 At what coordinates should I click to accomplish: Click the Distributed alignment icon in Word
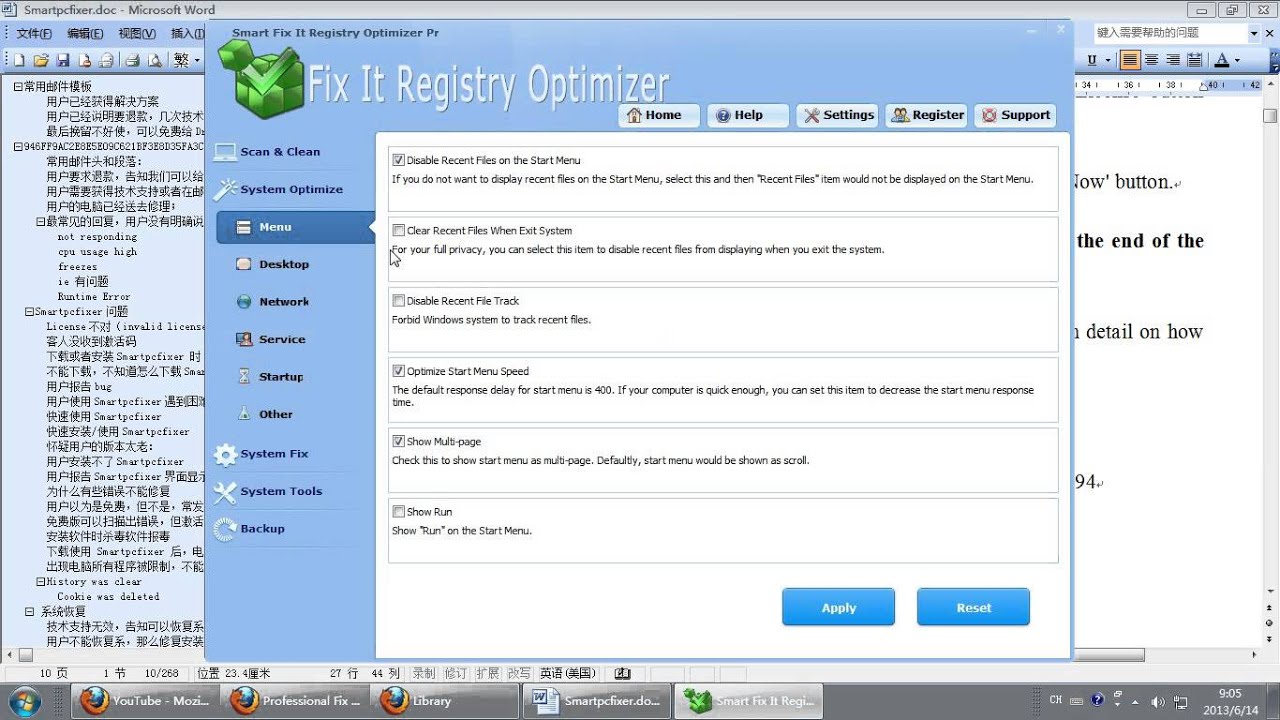coord(1194,60)
